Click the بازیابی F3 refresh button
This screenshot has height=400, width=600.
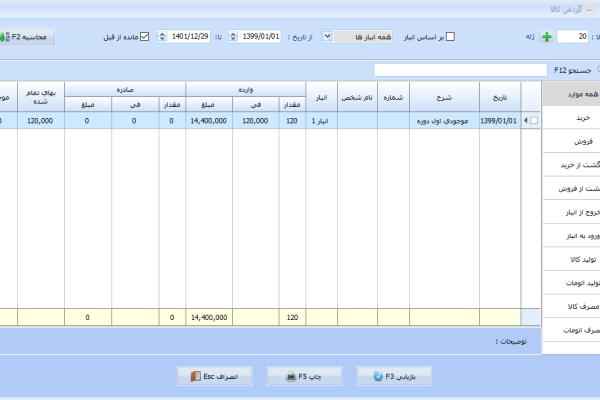(394, 376)
